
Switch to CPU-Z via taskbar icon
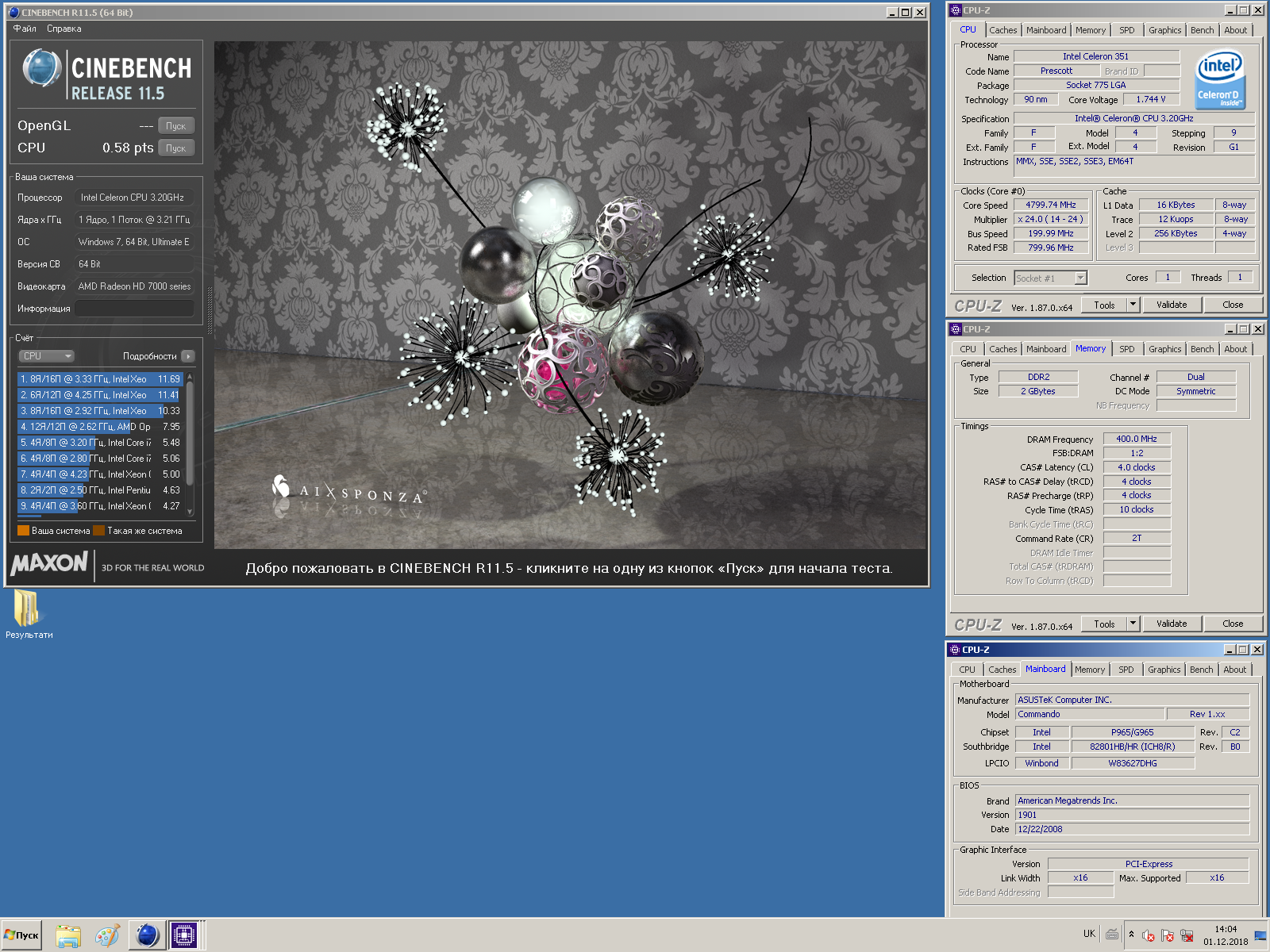(184, 936)
